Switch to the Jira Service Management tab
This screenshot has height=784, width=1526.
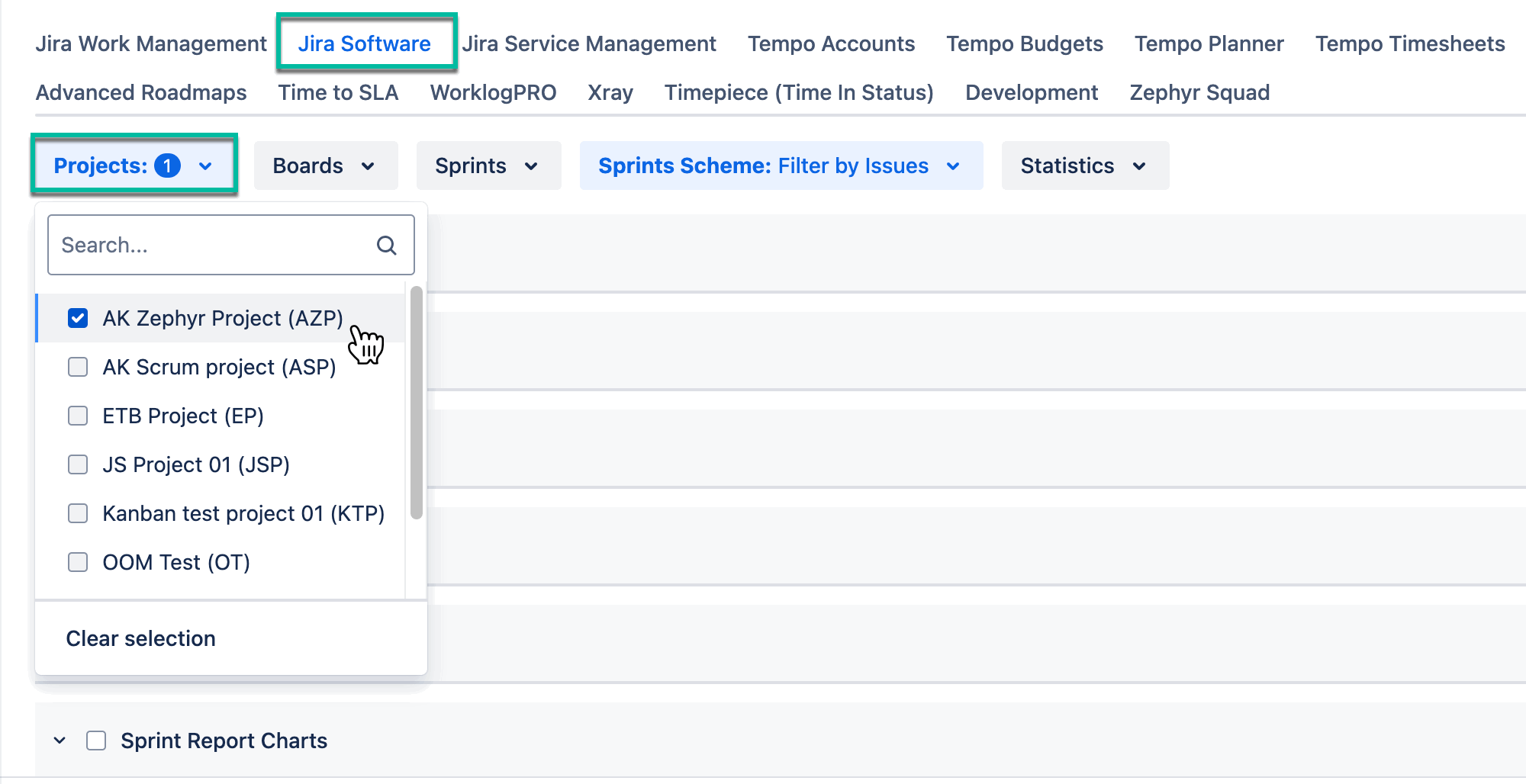[588, 43]
